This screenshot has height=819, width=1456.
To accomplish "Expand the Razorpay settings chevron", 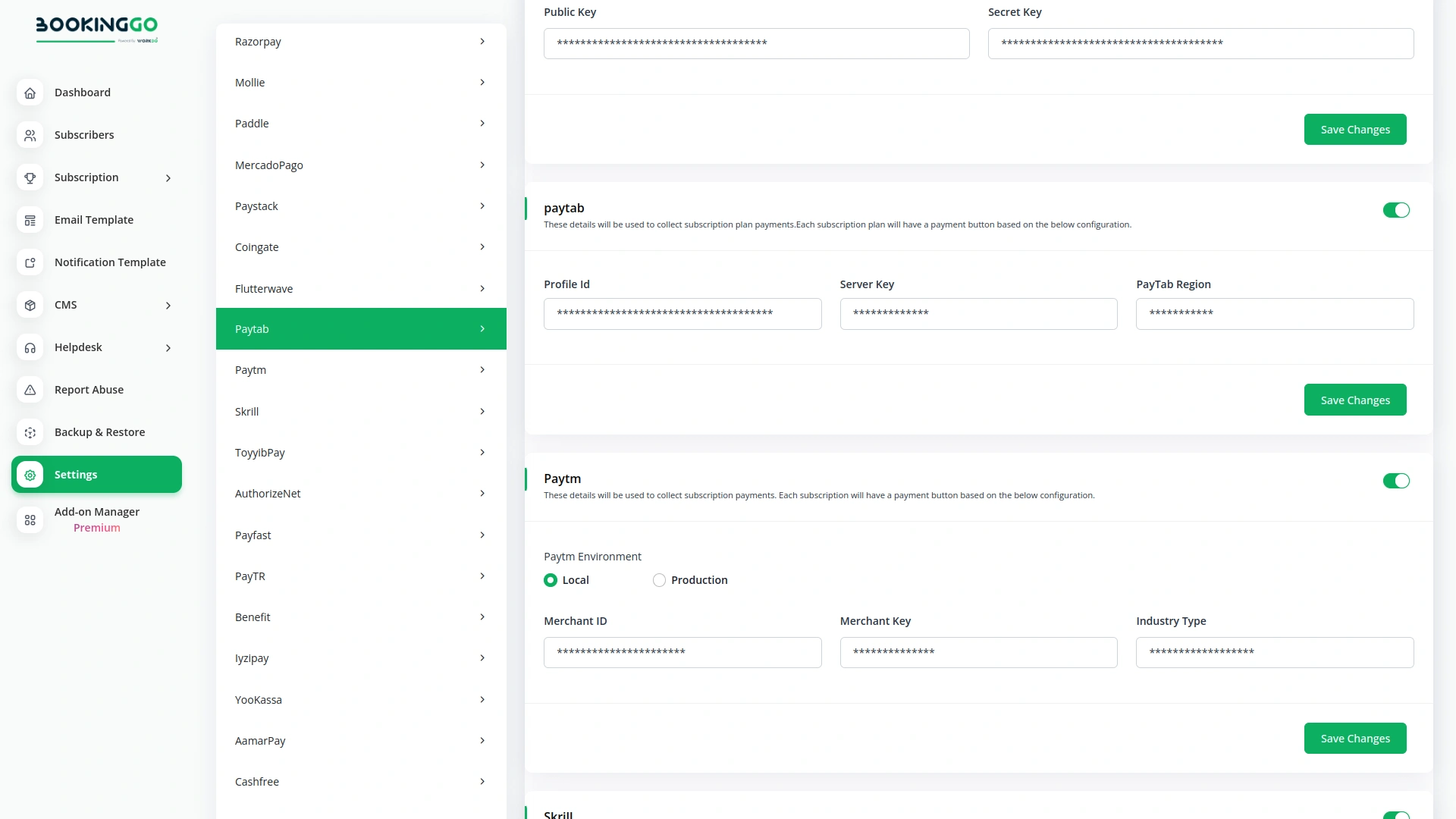I will click(x=483, y=41).
